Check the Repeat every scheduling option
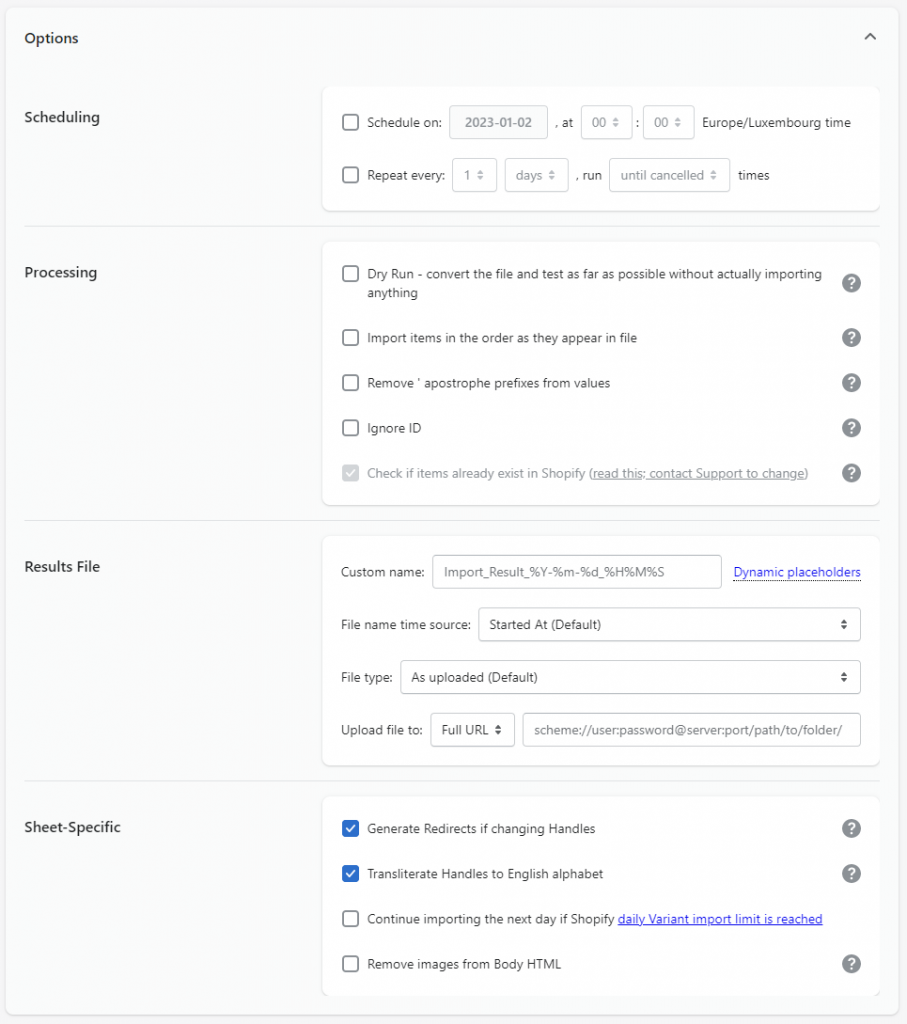The height and width of the screenshot is (1024, 907). (351, 175)
